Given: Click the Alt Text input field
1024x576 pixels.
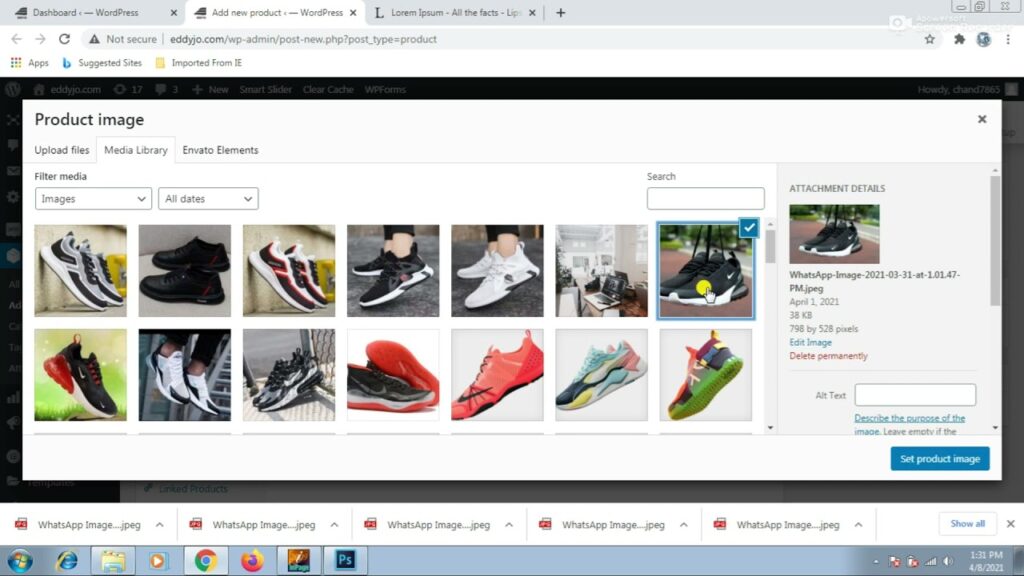Looking at the screenshot, I should coord(915,395).
